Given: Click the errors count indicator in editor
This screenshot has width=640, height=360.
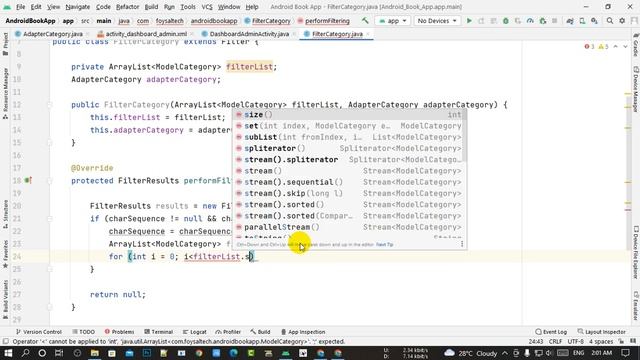Looking at the screenshot, I should pyautogui.click(x=589, y=47).
